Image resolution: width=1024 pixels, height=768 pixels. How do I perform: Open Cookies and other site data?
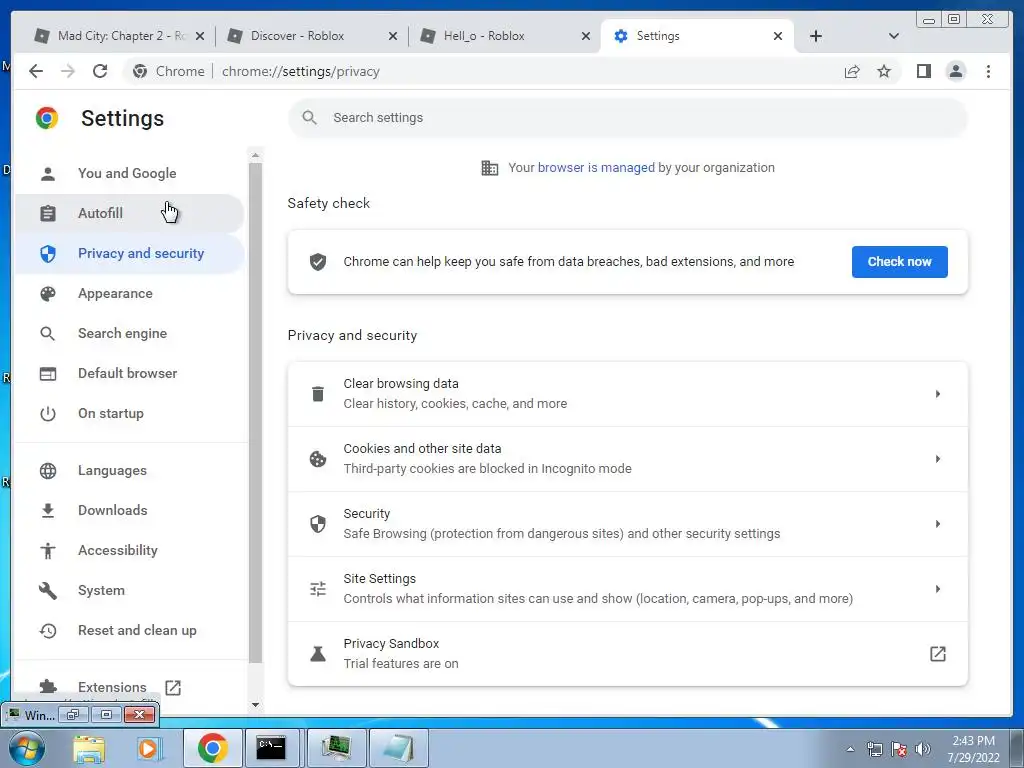tap(628, 458)
